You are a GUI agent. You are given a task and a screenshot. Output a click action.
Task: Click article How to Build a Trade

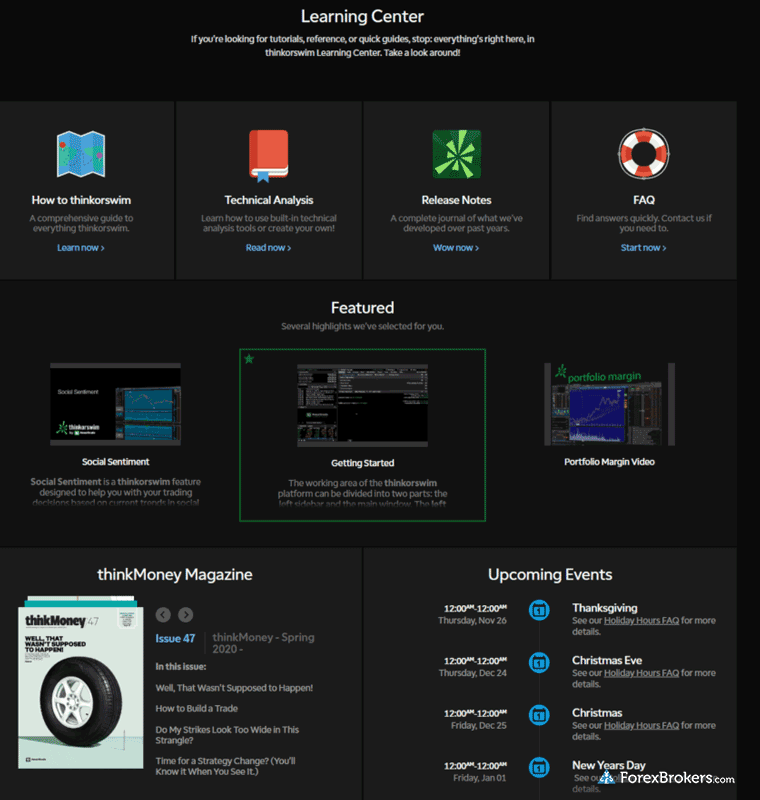pyautogui.click(x=196, y=709)
